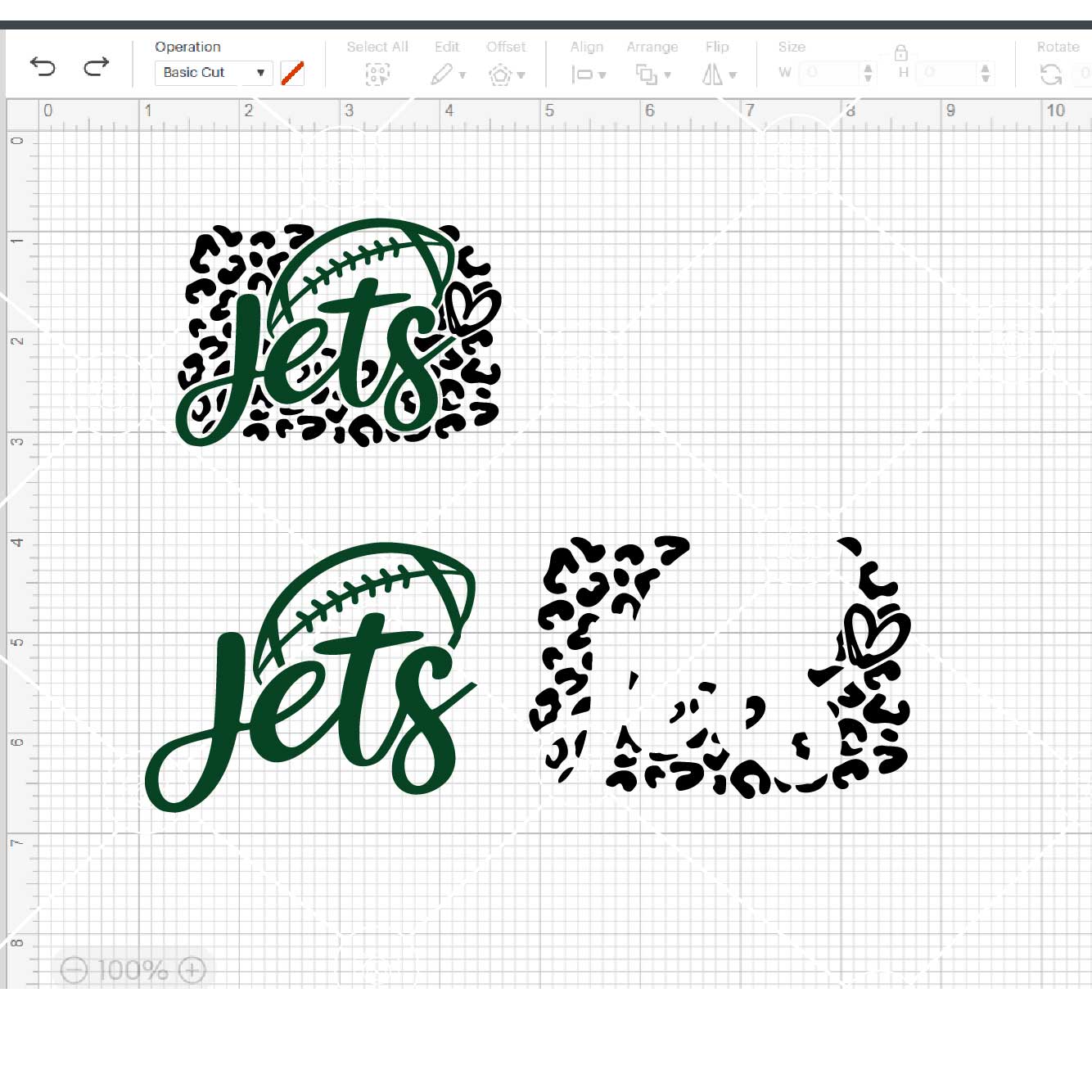
Task: Expand the Flip dropdown arrow
Action: click(x=733, y=75)
